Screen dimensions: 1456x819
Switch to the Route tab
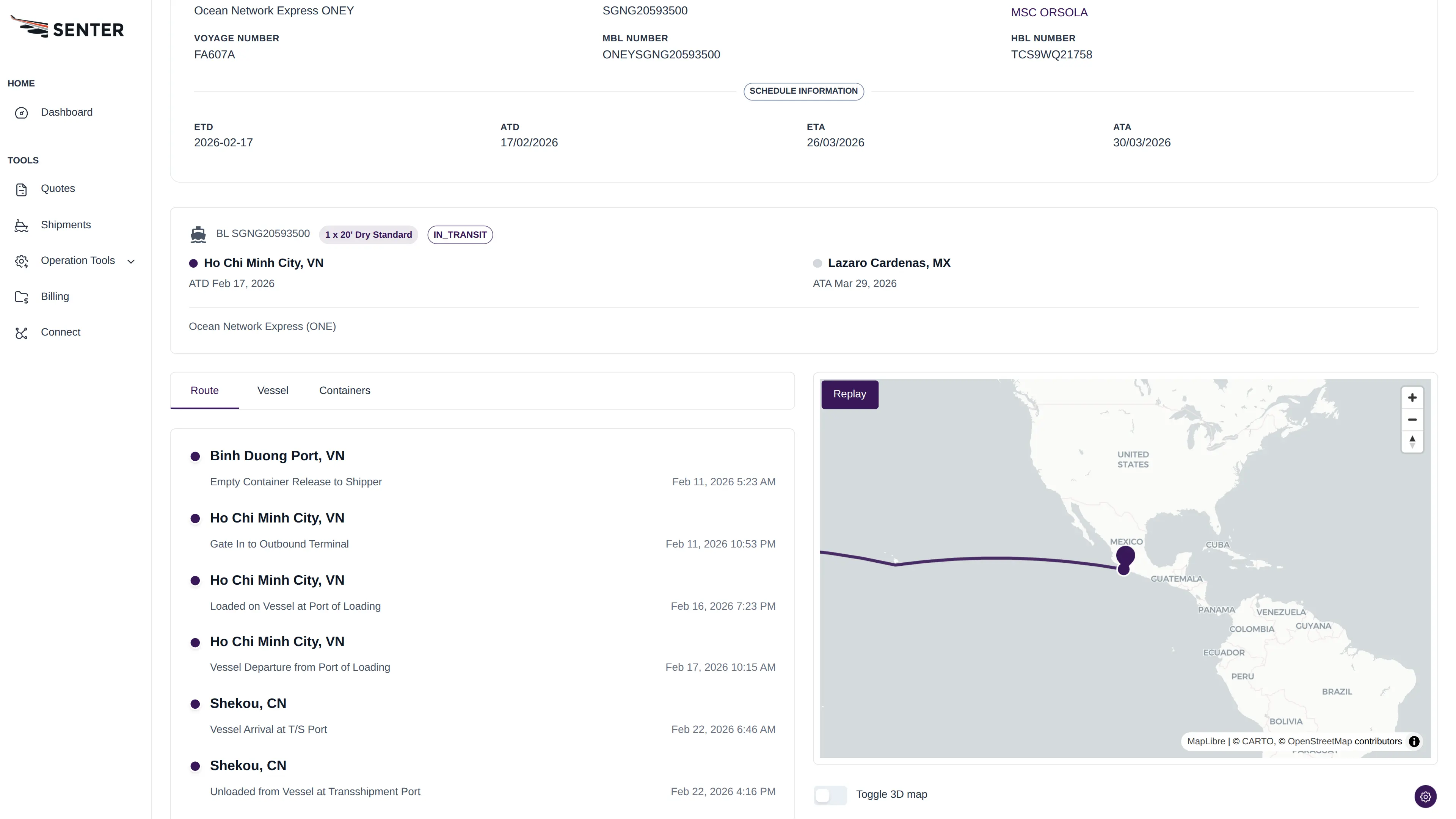click(x=205, y=391)
